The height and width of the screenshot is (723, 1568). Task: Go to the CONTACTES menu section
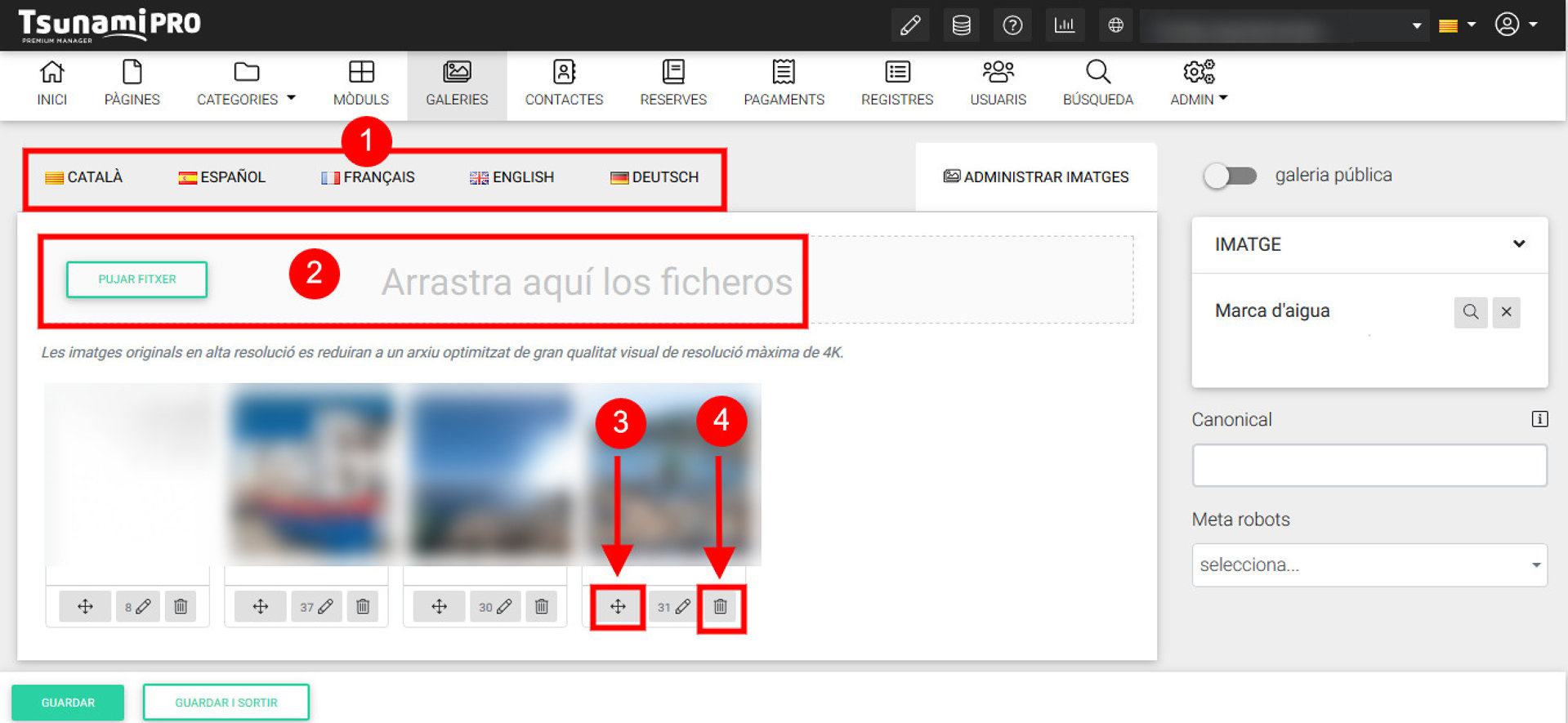coord(564,85)
